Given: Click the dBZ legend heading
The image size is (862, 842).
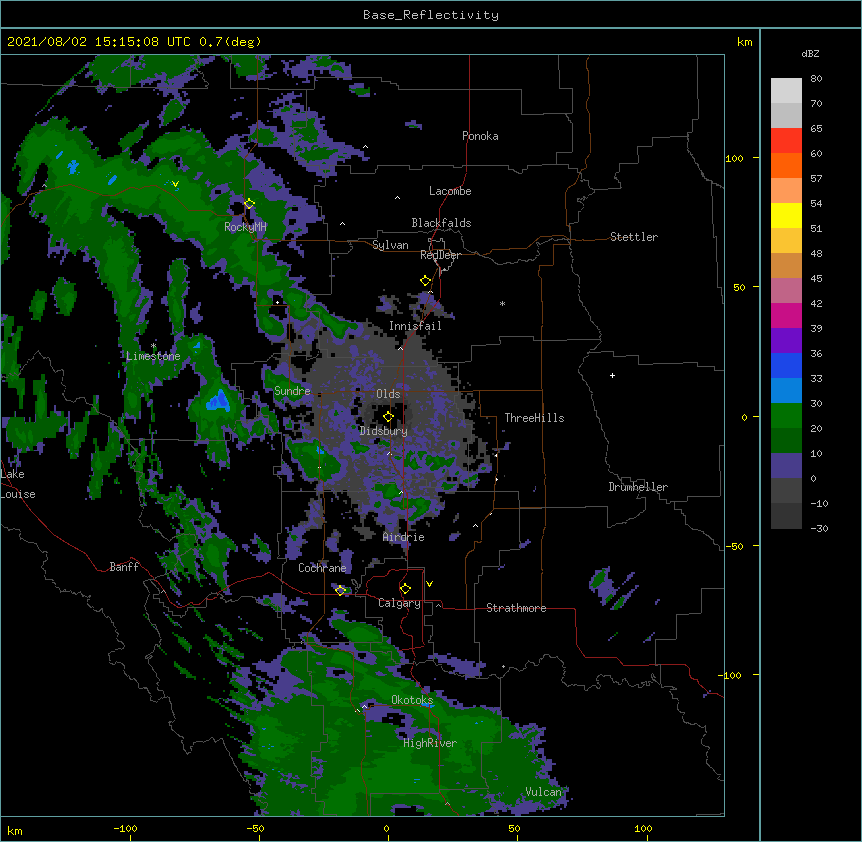Looking at the screenshot, I should (x=810, y=53).
